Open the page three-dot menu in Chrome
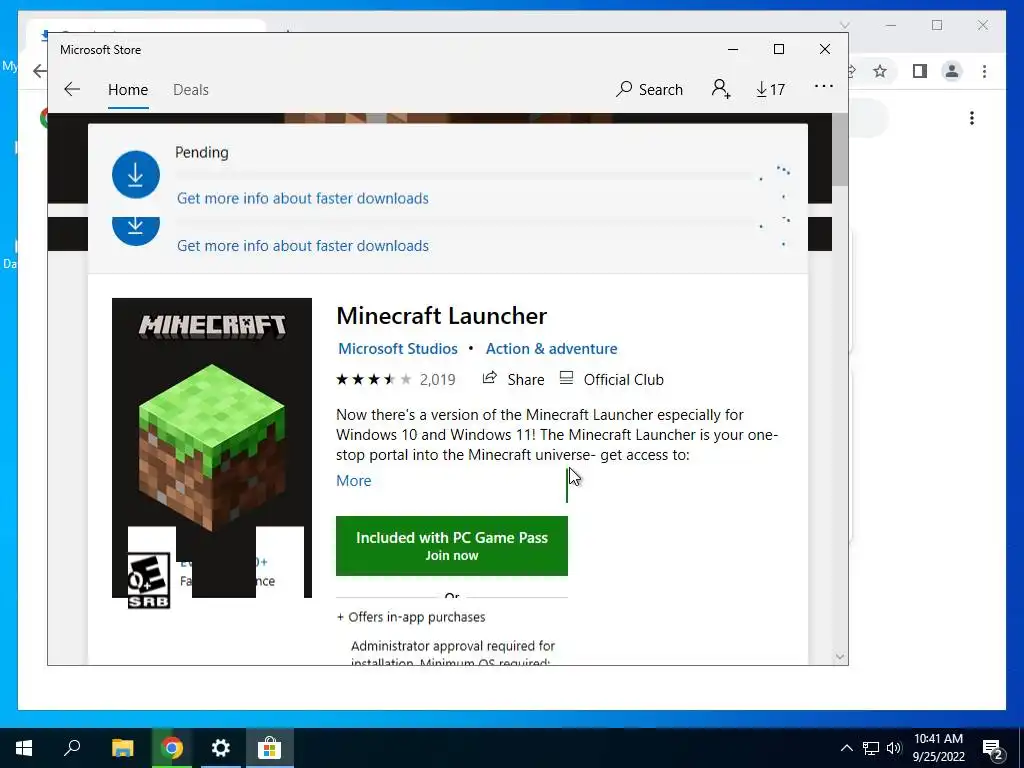 972,118
